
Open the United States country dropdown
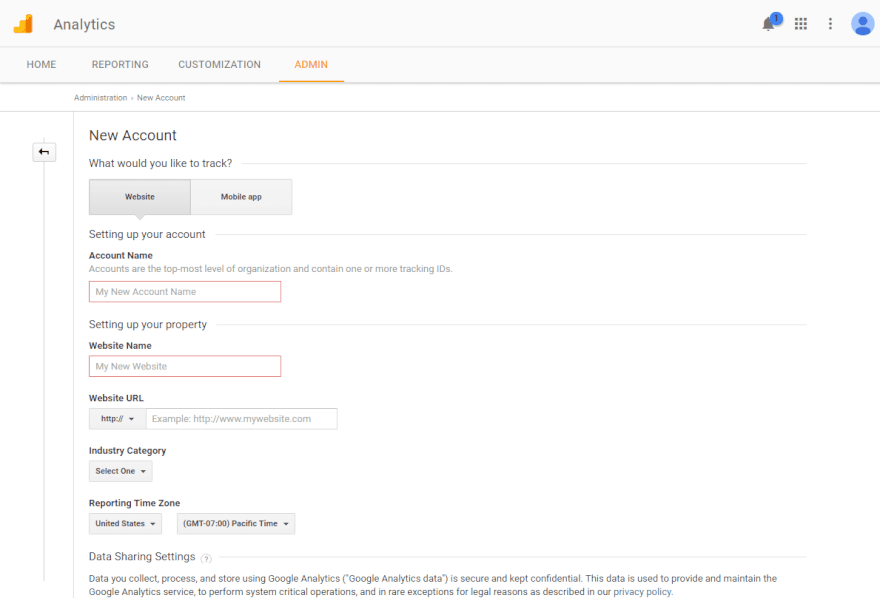pos(125,524)
